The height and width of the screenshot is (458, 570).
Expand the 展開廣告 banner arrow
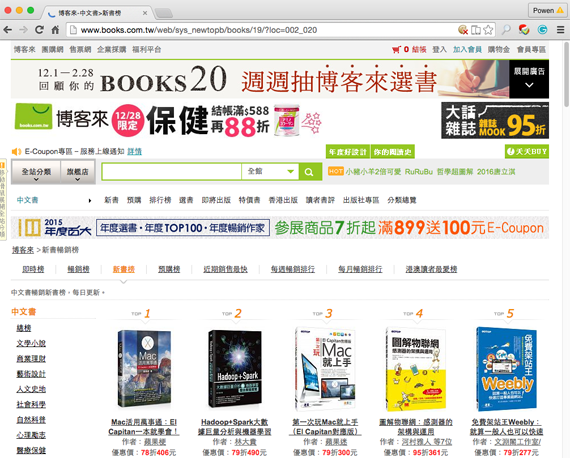(x=529, y=85)
